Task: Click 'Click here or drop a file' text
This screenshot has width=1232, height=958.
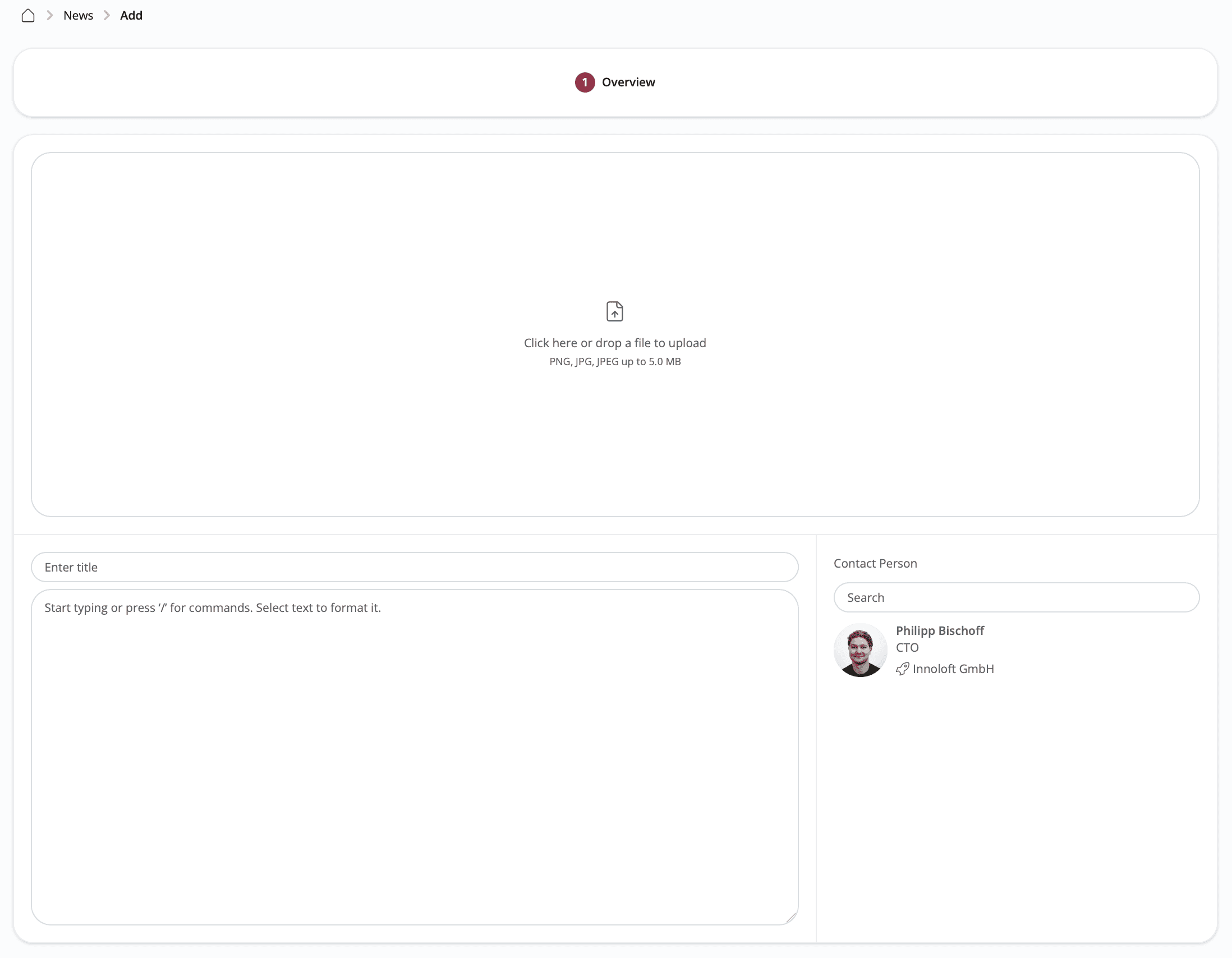Action: tap(614, 343)
